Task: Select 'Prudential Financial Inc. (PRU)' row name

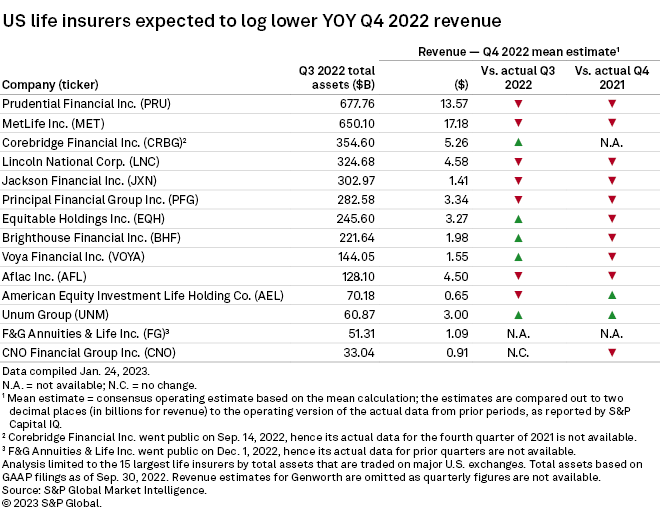Action: tap(86, 104)
